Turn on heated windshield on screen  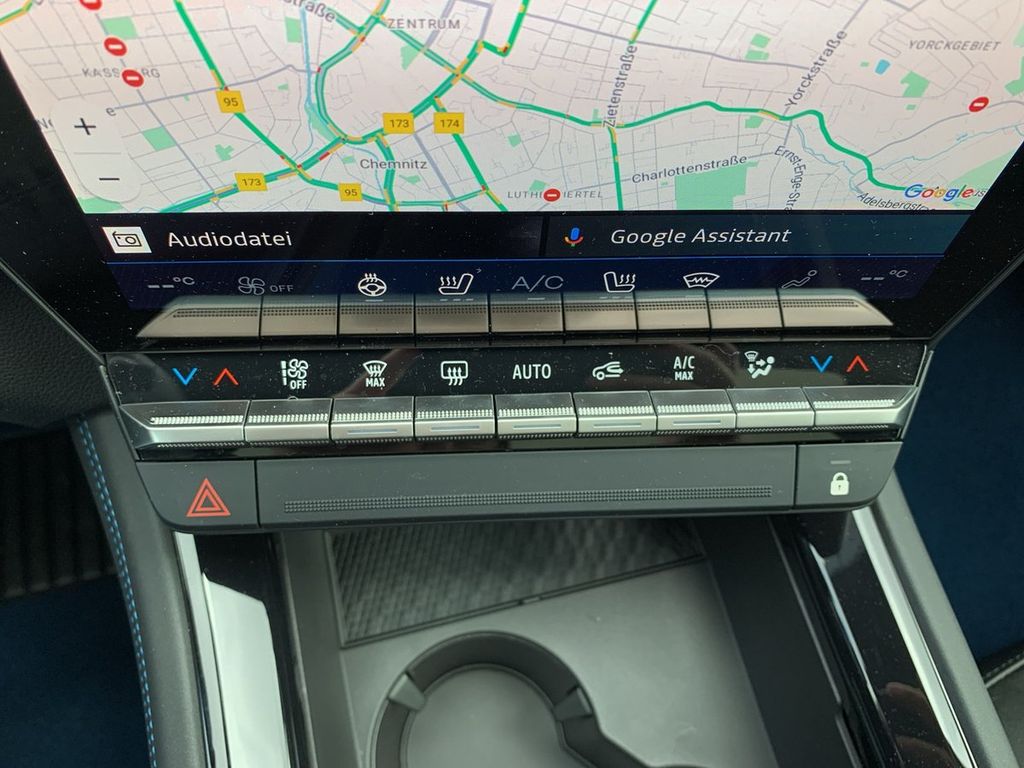pyautogui.click(x=701, y=281)
